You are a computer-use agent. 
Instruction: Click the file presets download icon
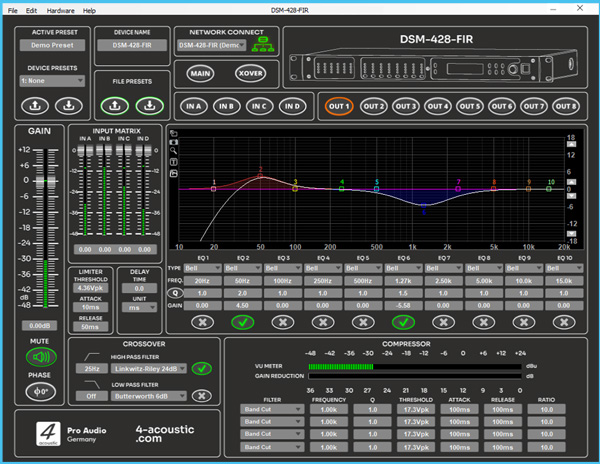coord(149,104)
